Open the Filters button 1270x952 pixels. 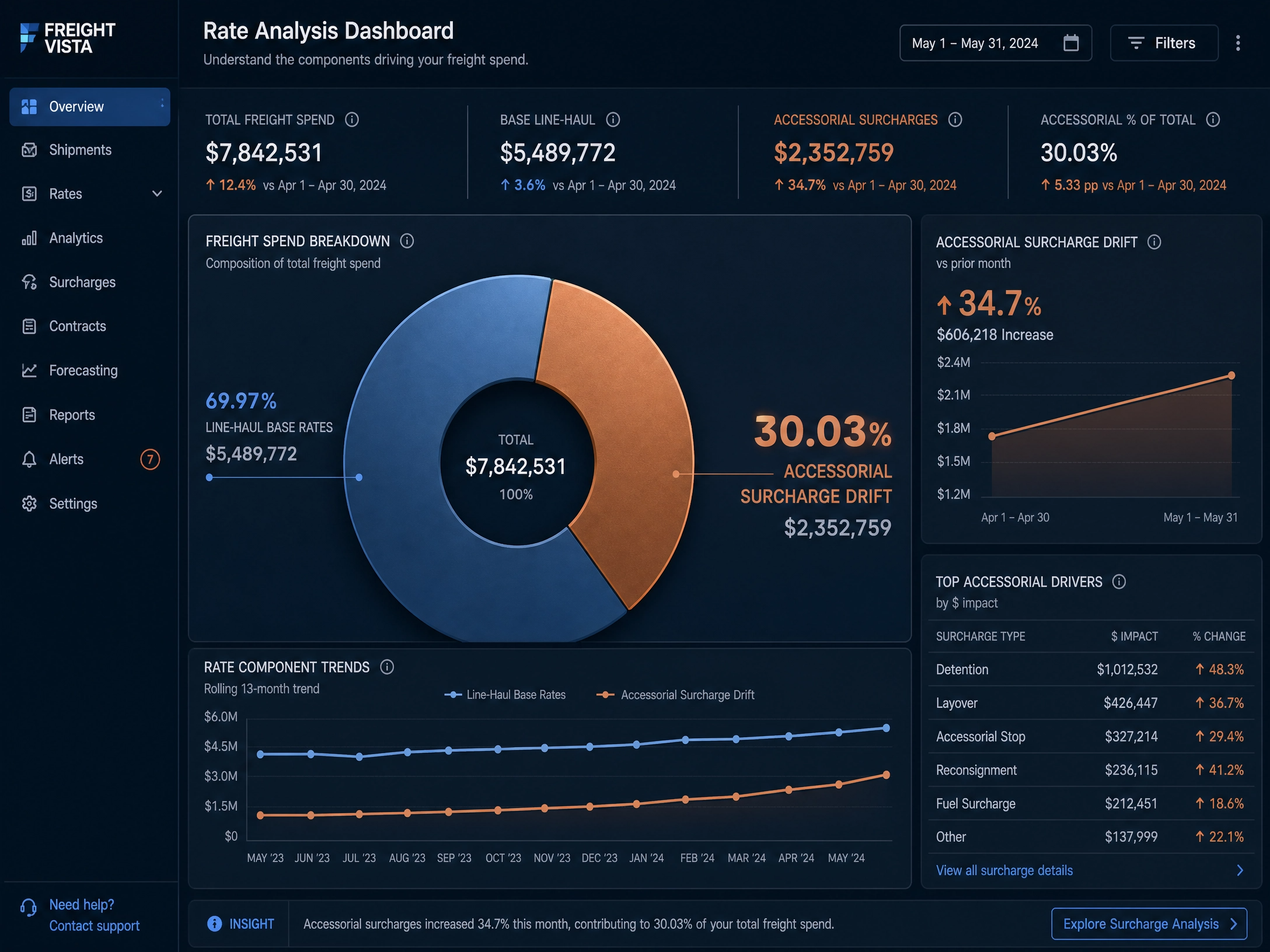[1164, 43]
